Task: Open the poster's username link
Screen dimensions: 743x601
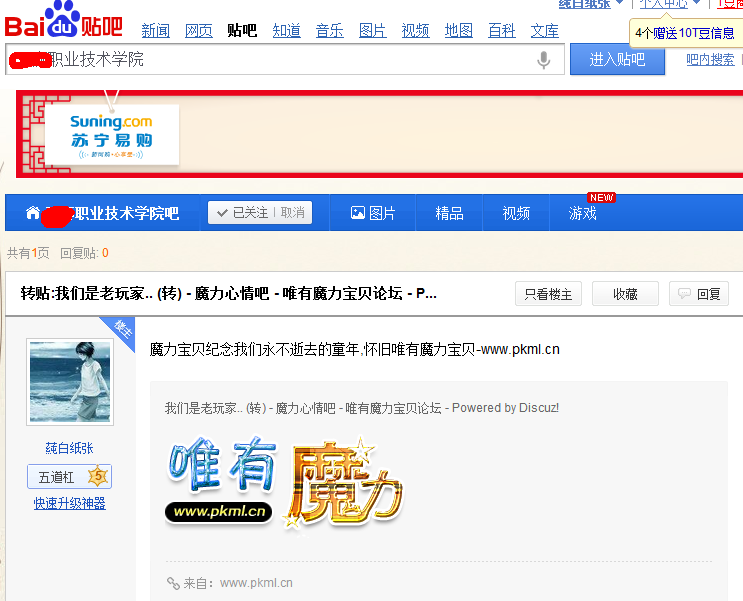Action: pyautogui.click(x=70, y=448)
